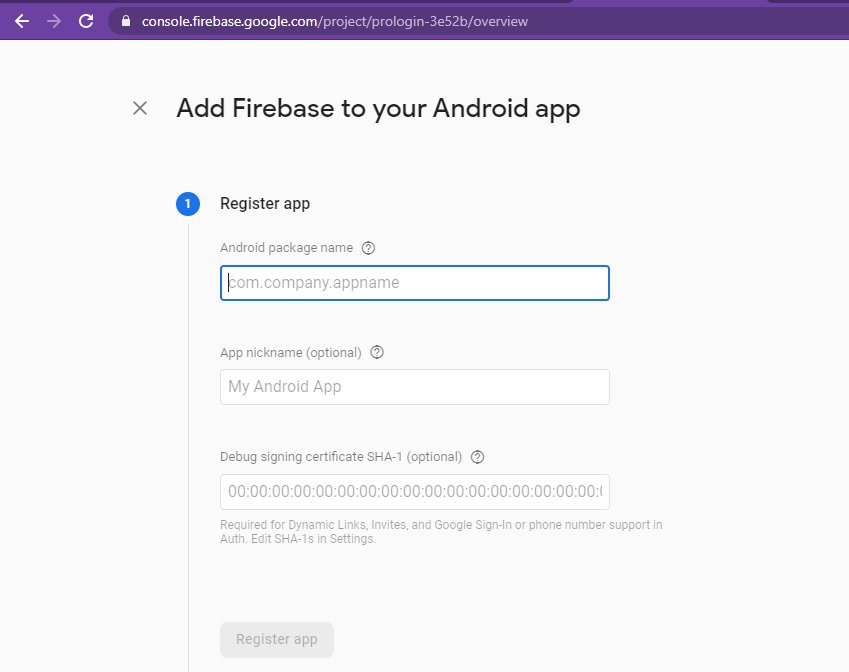The height and width of the screenshot is (672, 849).
Task: Close the Add Firebase setup dialog
Action: pyautogui.click(x=140, y=108)
